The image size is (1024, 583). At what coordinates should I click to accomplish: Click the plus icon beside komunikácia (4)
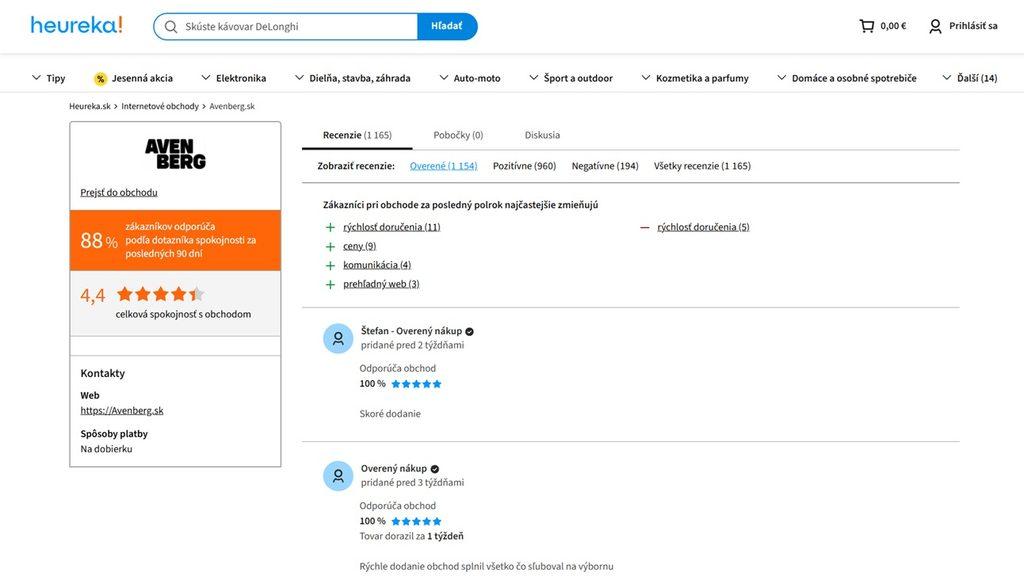click(x=330, y=266)
